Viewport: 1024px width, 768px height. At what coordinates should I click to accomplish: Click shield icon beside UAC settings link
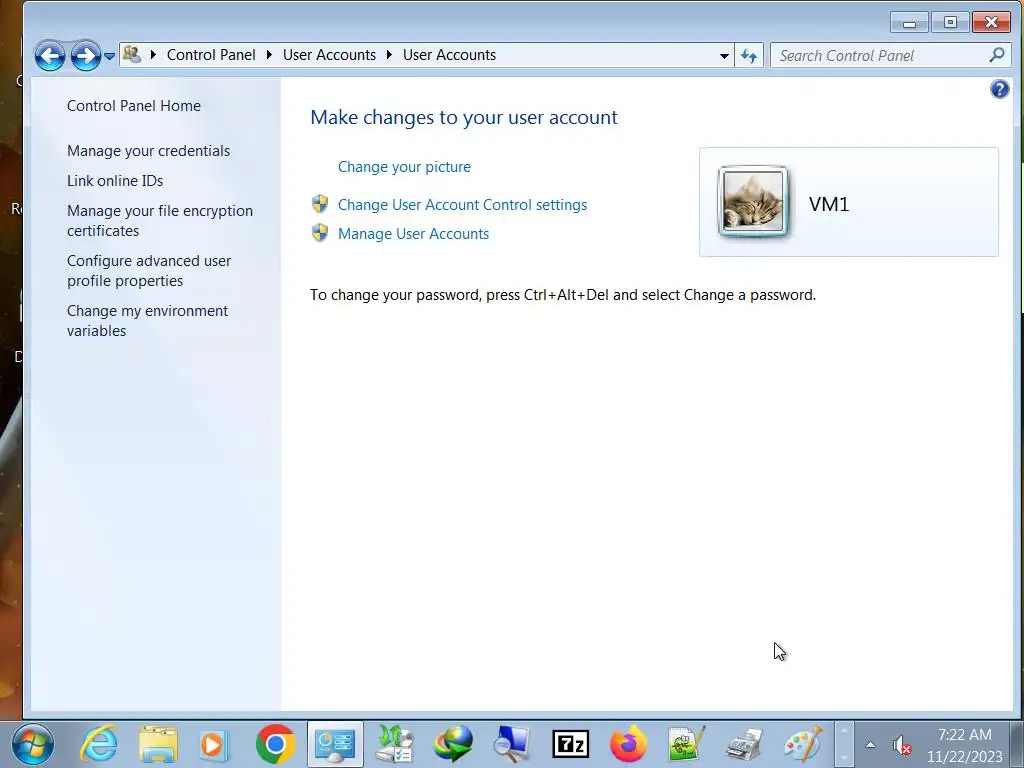(x=320, y=204)
